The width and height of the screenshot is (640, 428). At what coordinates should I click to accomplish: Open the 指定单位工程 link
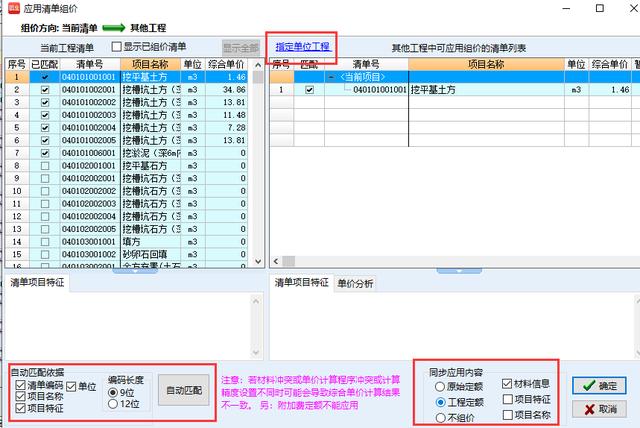coord(302,47)
